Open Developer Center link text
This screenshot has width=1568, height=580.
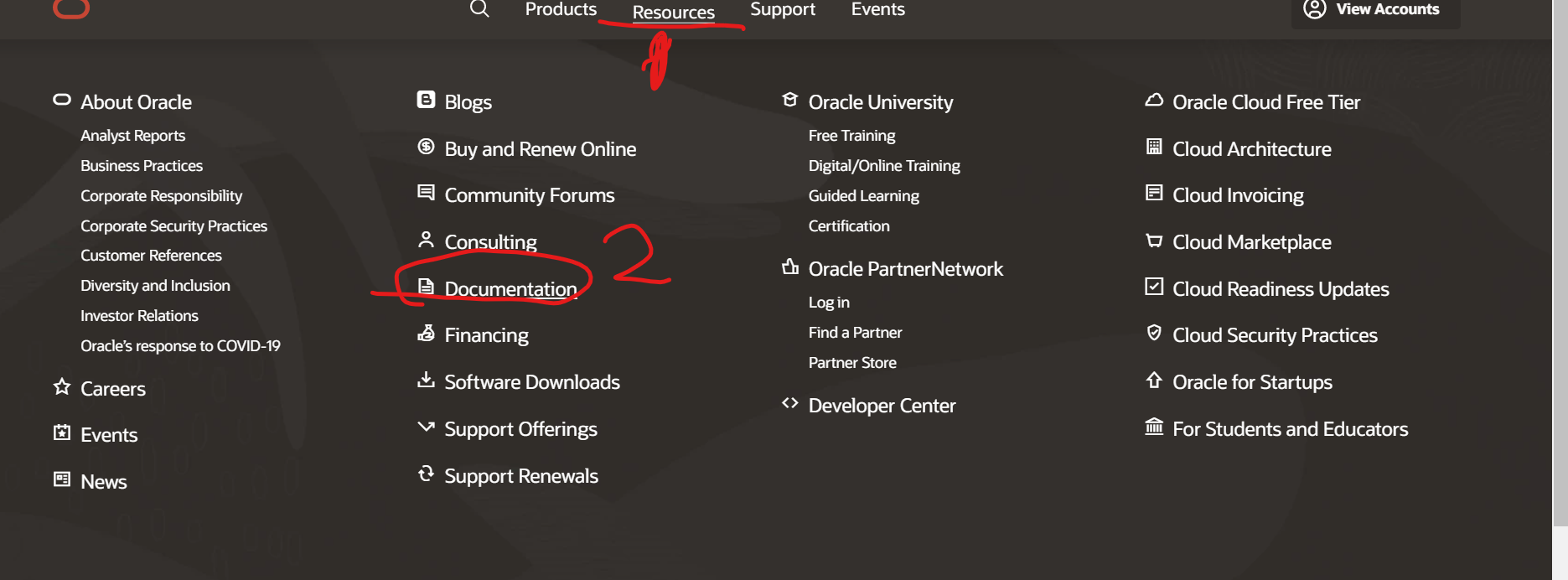882,406
